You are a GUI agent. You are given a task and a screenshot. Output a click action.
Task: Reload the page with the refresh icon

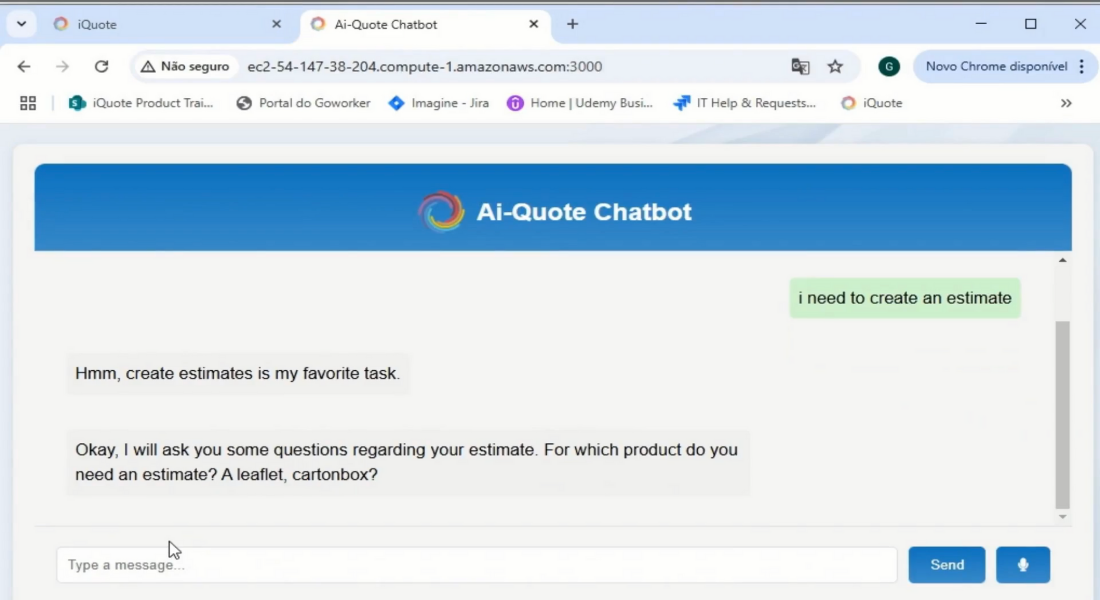click(x=101, y=67)
